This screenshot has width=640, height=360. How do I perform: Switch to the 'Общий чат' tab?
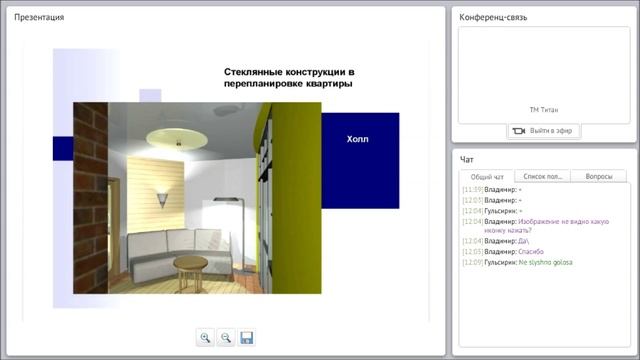(x=487, y=177)
